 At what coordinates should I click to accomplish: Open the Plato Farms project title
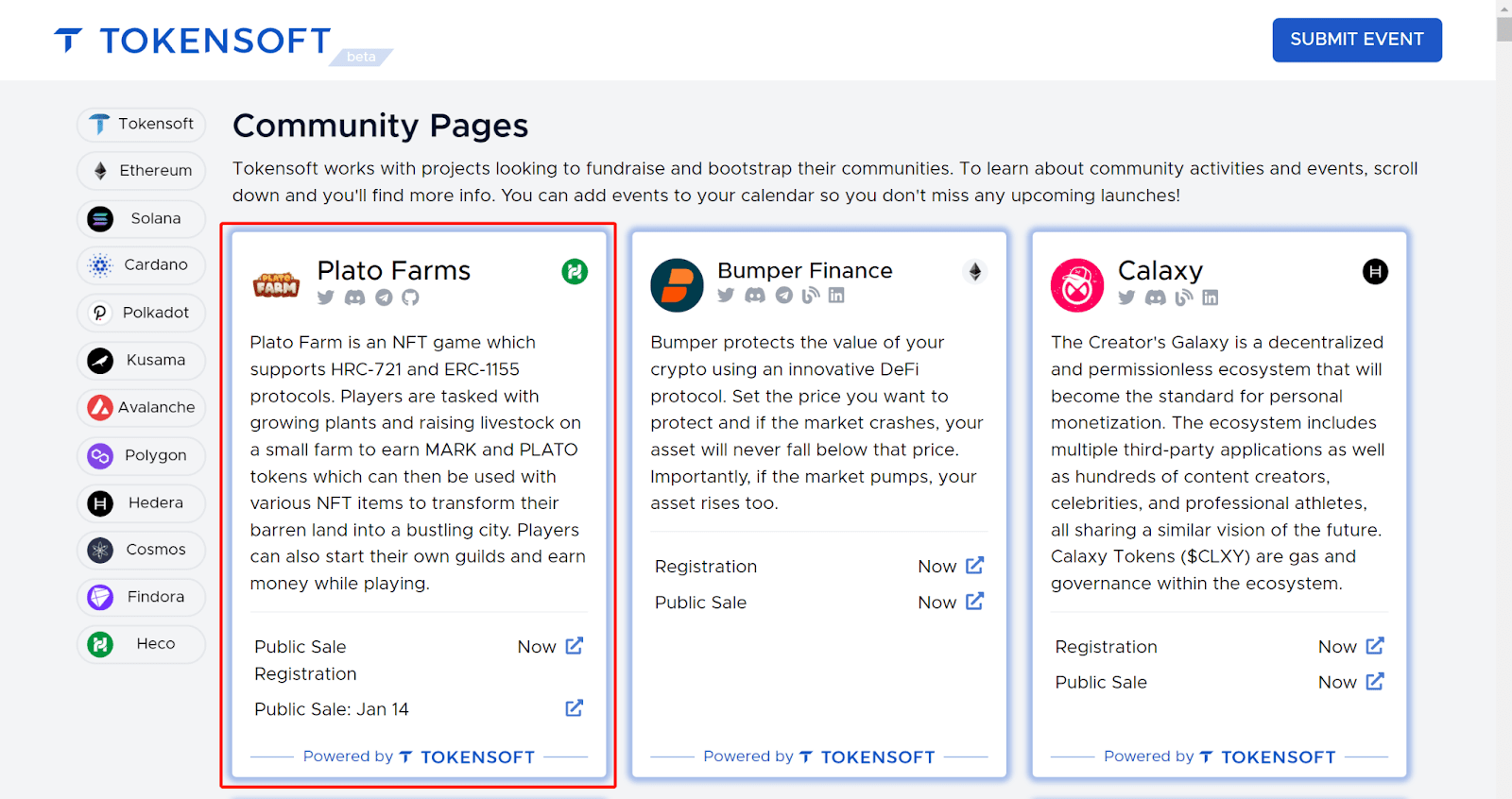(x=394, y=271)
